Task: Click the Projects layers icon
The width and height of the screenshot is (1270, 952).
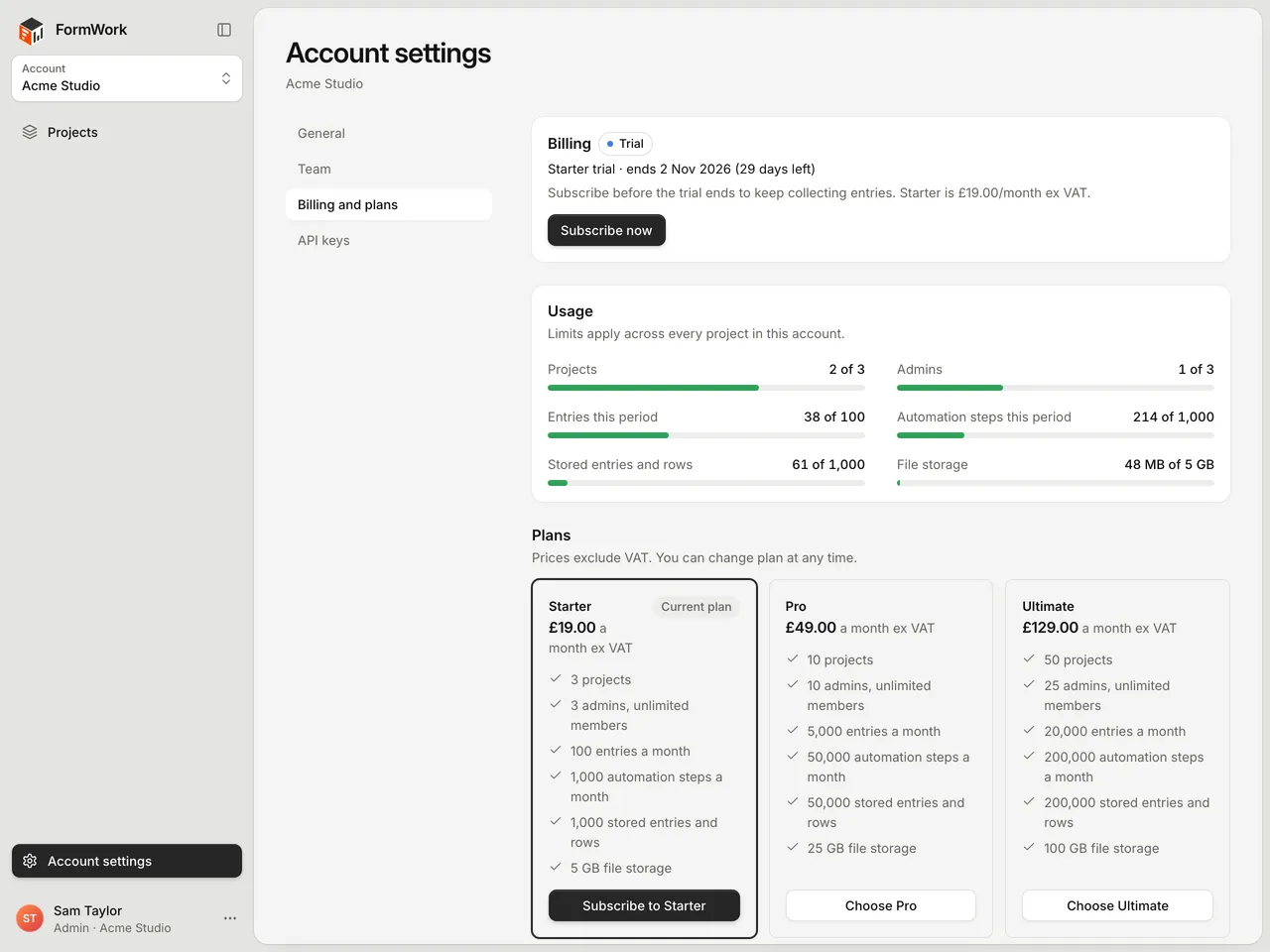Action: tap(30, 132)
